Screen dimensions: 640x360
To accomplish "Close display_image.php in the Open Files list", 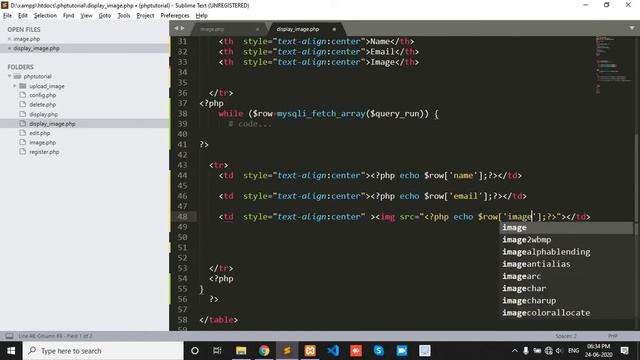I will [x=9, y=48].
